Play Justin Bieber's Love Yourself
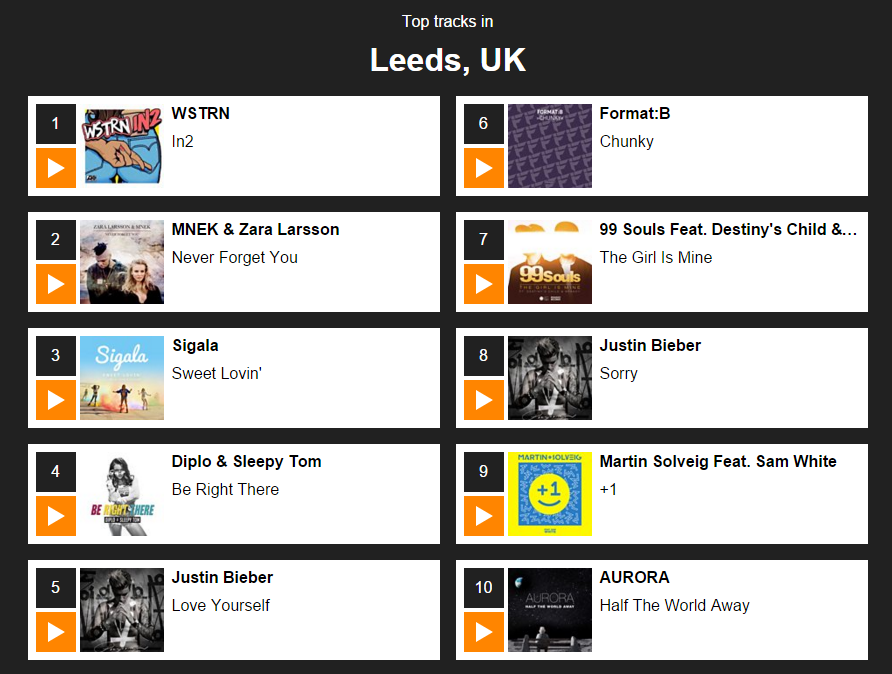Image resolution: width=892 pixels, height=674 pixels. point(56,632)
